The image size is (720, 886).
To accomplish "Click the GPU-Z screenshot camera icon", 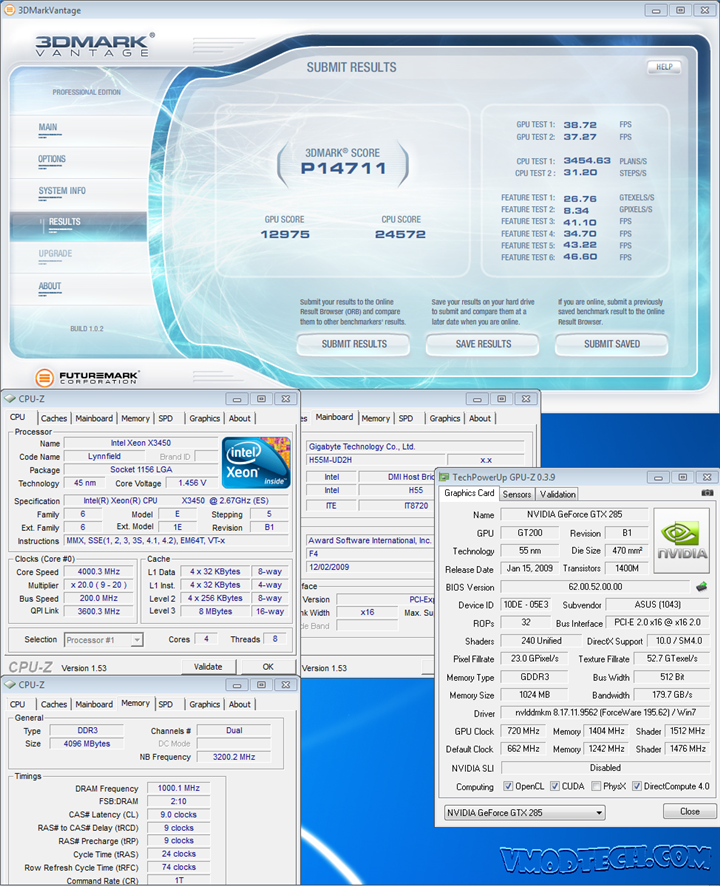I will pos(706,493).
